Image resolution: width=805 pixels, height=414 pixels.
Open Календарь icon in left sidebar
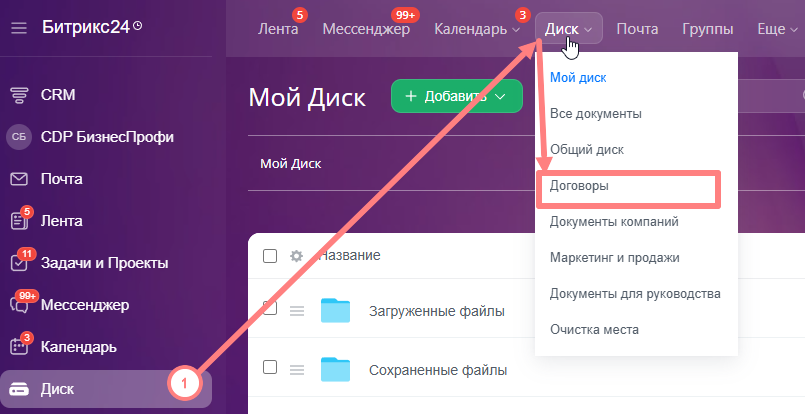click(19, 347)
